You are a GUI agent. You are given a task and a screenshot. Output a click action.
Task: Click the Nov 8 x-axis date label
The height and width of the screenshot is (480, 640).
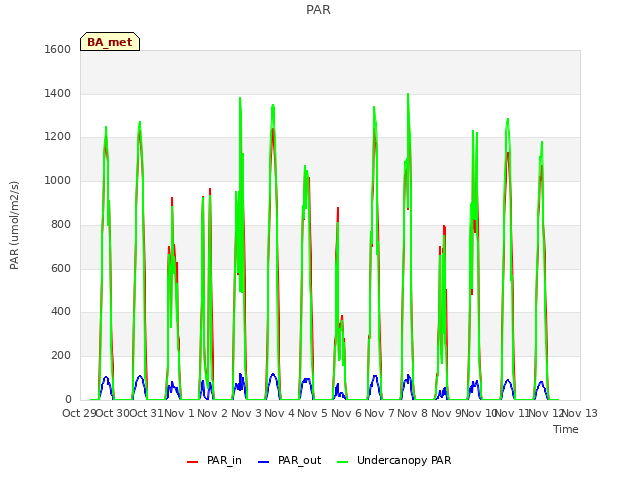coord(413,413)
